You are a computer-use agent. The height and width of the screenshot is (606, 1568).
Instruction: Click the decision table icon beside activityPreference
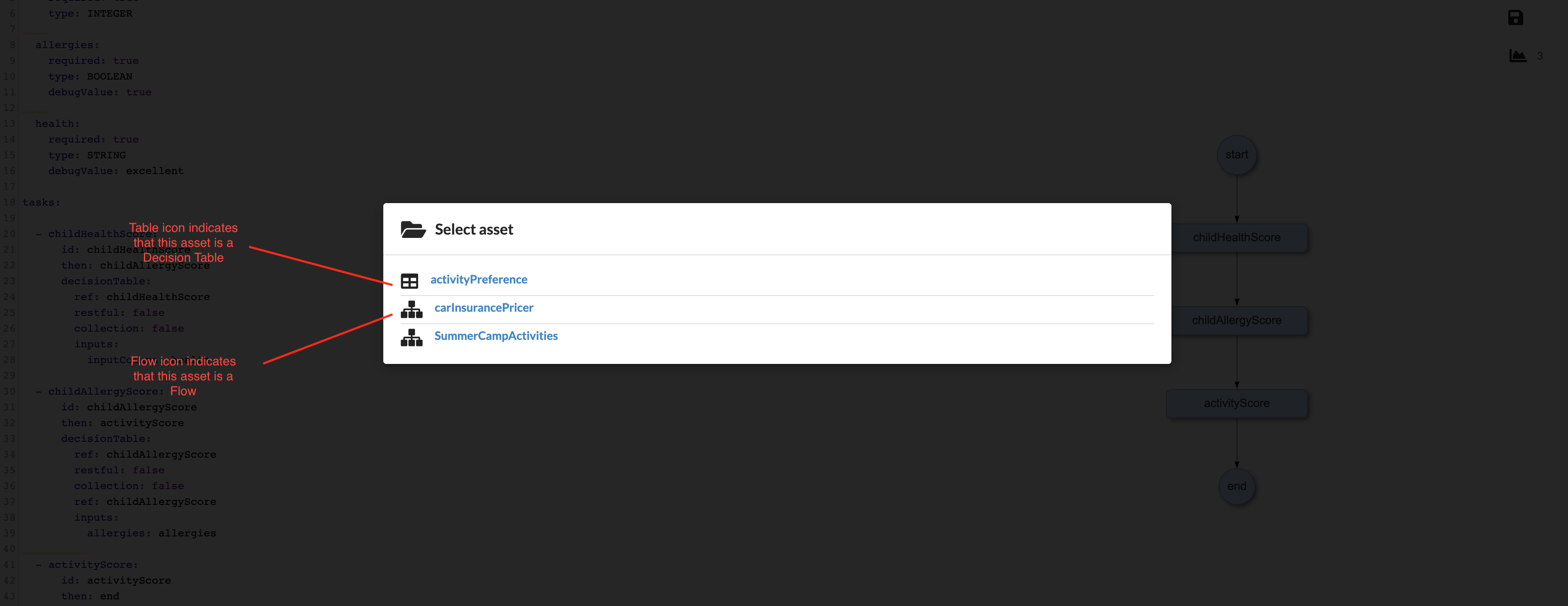click(x=409, y=281)
